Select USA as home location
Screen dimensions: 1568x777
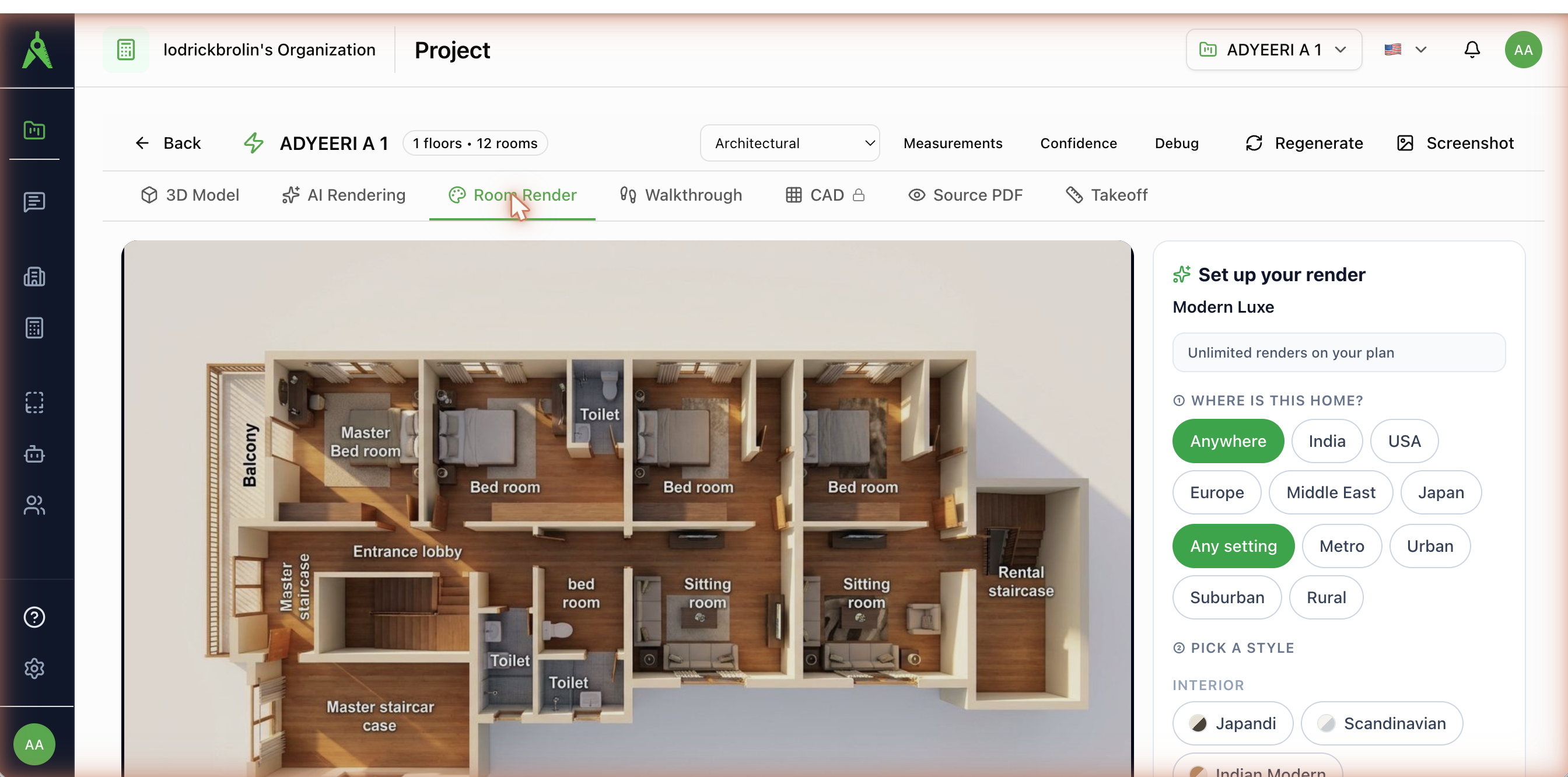1404,441
